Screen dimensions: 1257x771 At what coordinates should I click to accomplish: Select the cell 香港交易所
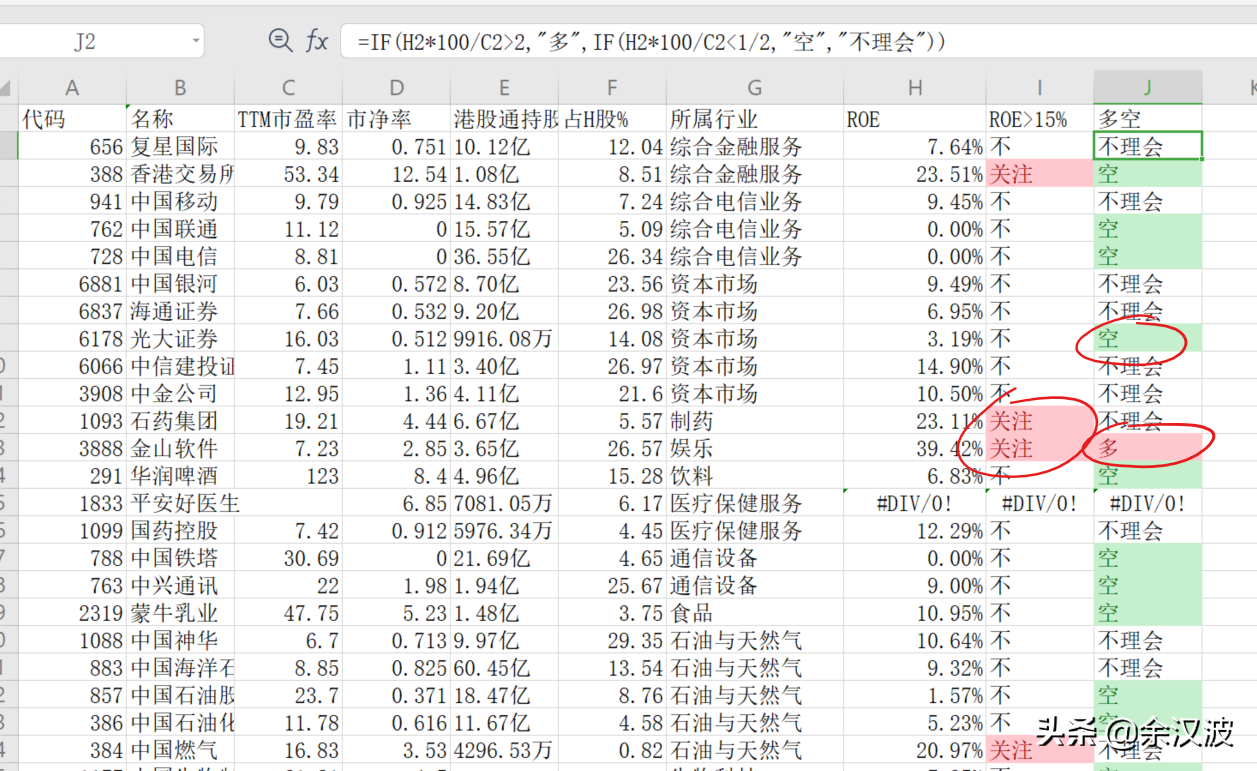(x=181, y=174)
